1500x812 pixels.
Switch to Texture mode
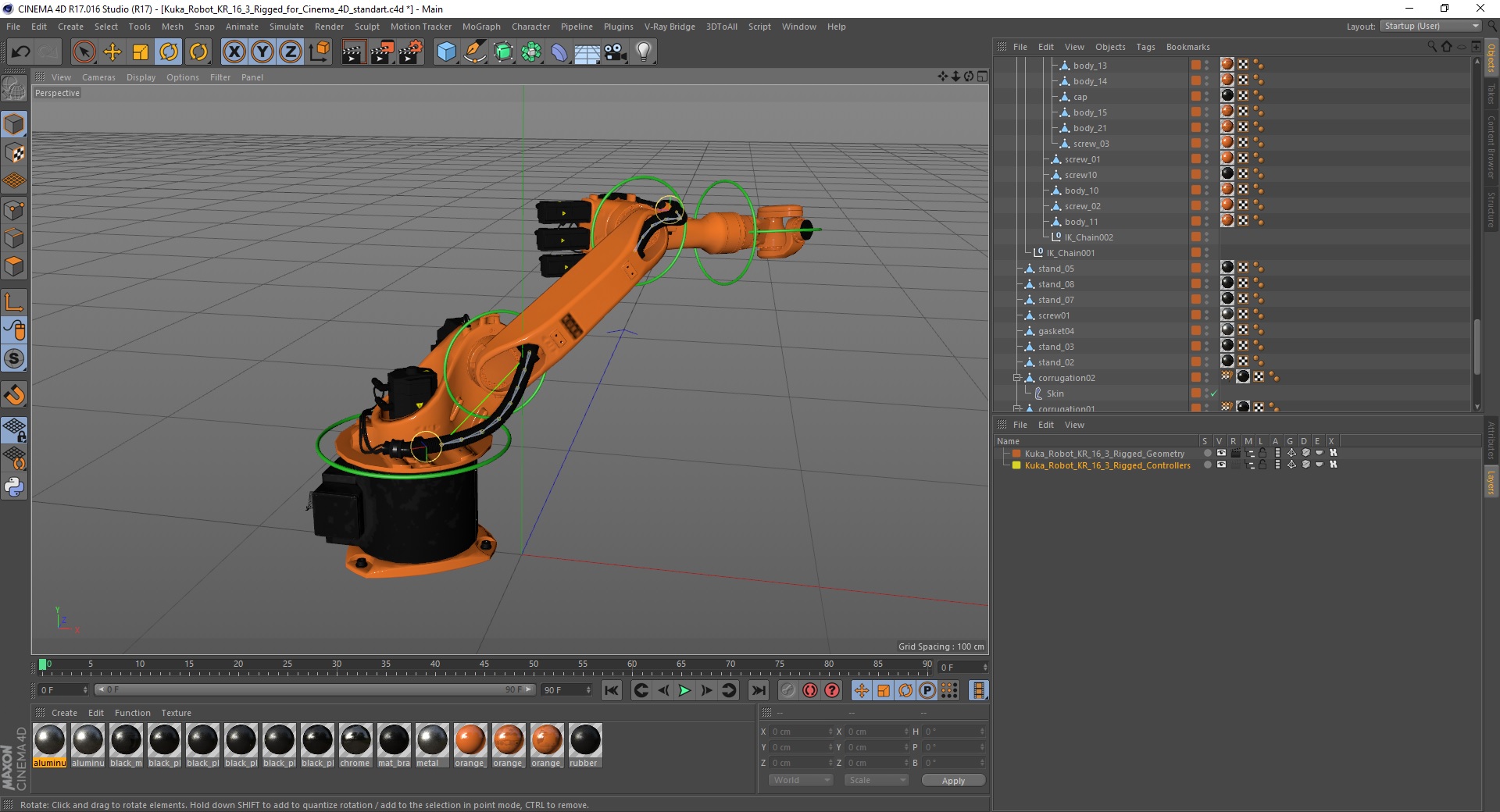14,153
